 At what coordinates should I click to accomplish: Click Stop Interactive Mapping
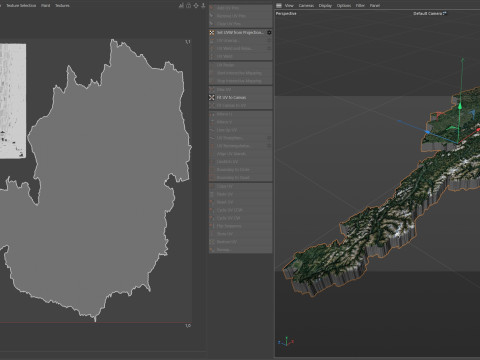[x=240, y=81]
